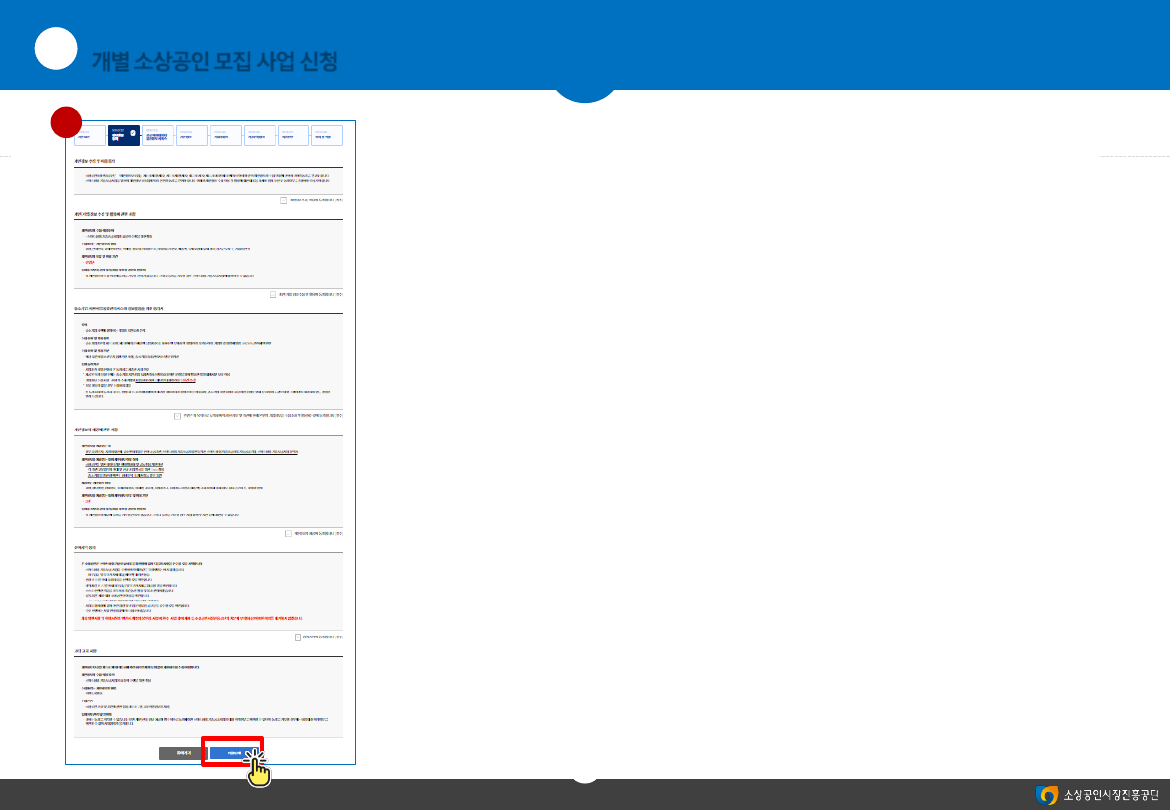Click the 개별 소상공인 모집 사업 신청 heading
Screen dimensions: 1170x810
coord(214,62)
